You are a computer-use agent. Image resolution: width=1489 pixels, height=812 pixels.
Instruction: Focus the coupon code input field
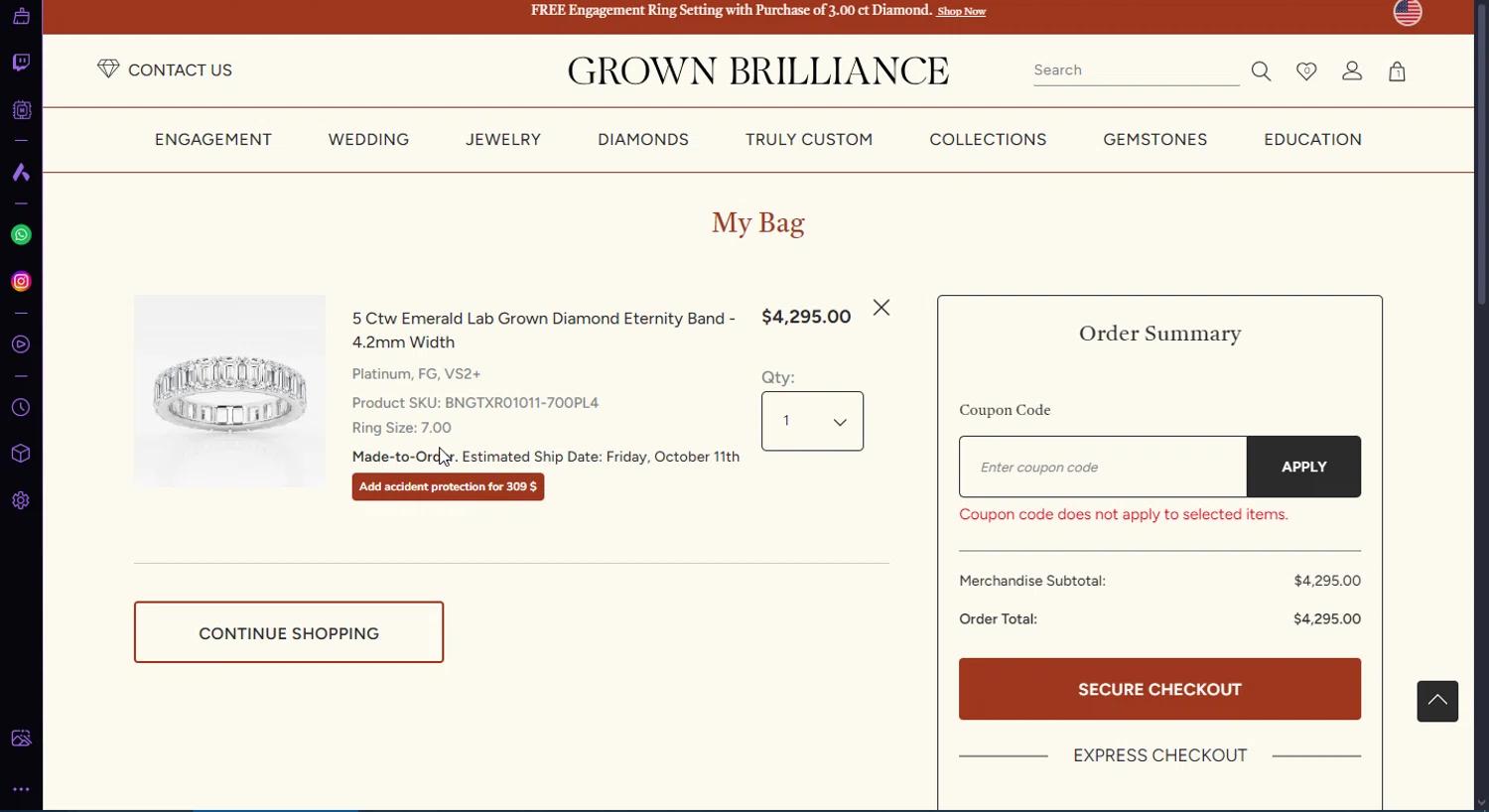[x=1103, y=467]
